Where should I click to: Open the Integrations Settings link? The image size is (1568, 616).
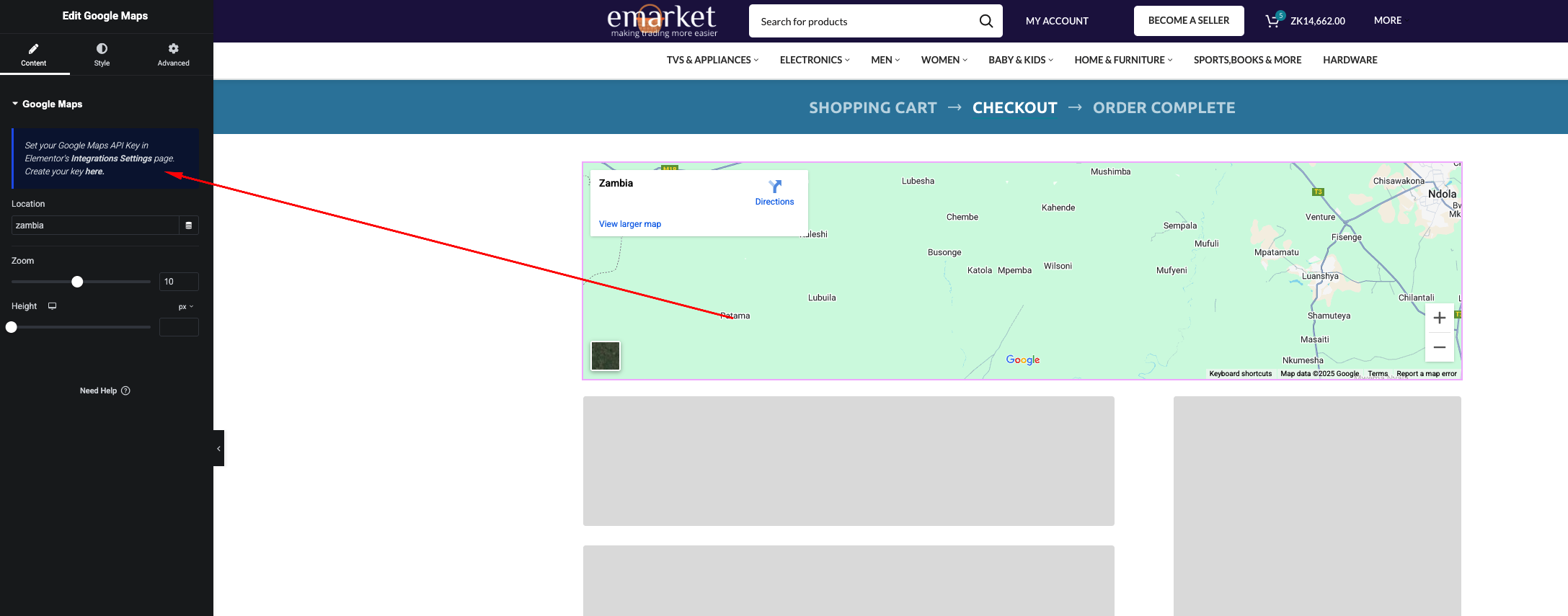tap(112, 159)
